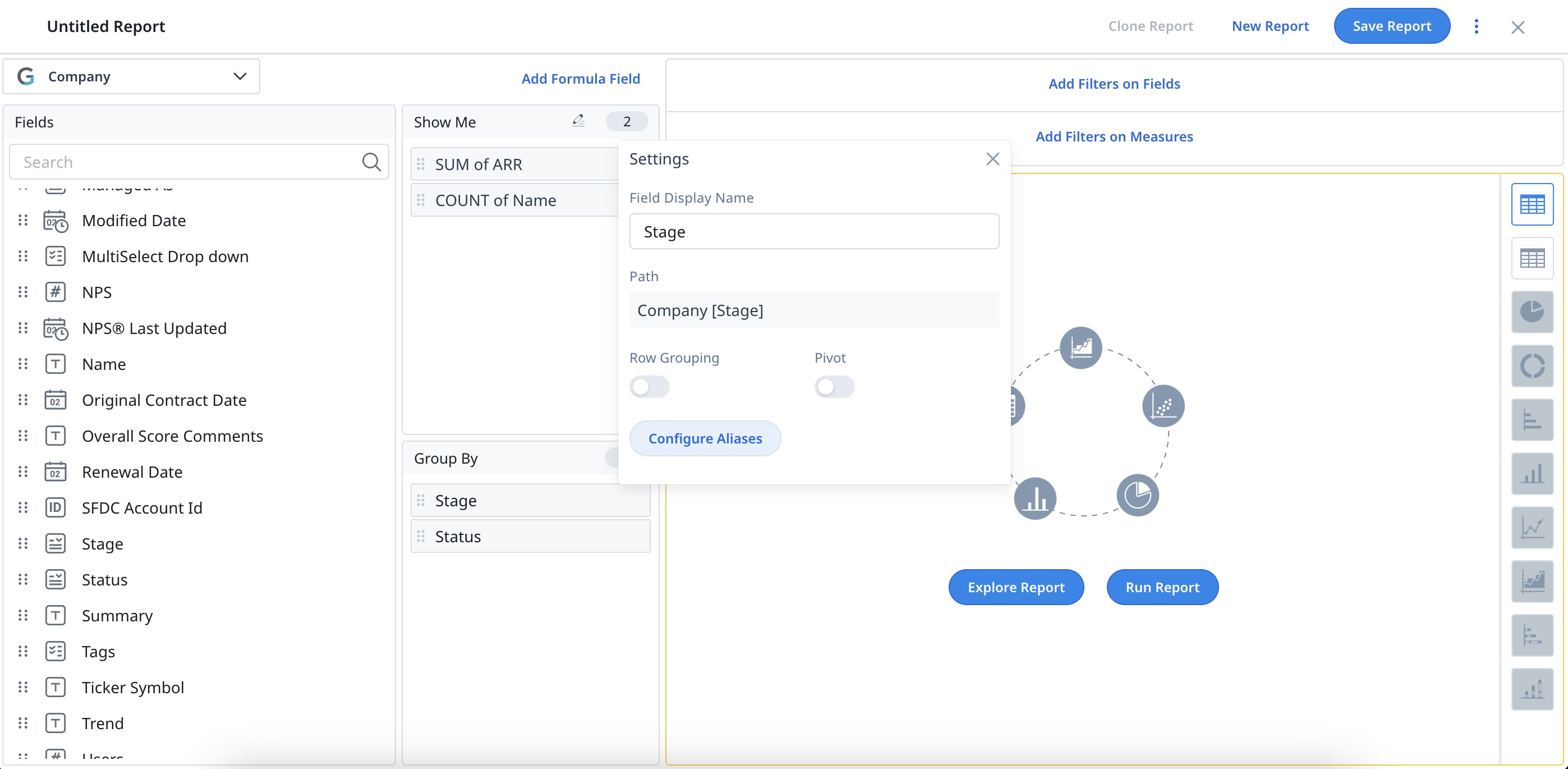Click the multiselect icon beside Tags
Viewport: 1568px width, 769px height.
coord(56,652)
